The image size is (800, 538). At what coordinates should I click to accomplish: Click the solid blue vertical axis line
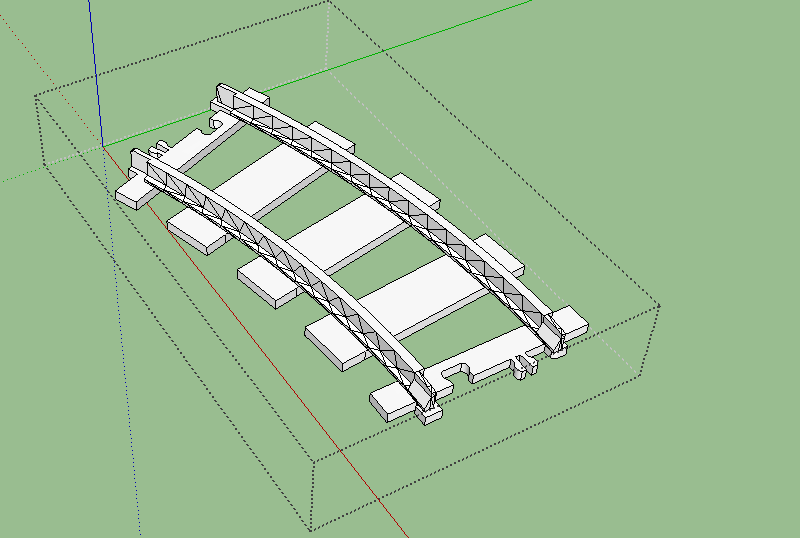(96, 74)
